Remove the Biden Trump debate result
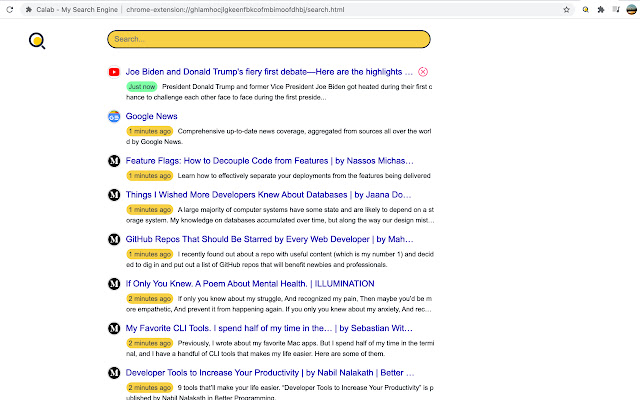Image resolution: width=640 pixels, height=400 pixels. tap(423, 72)
